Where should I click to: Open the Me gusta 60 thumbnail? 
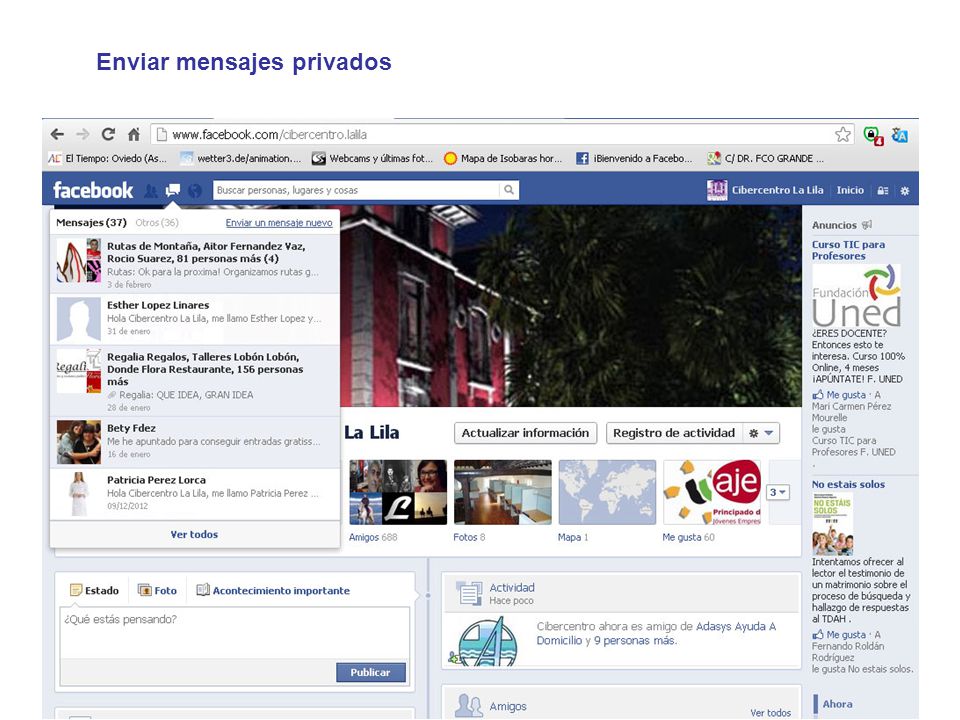click(712, 492)
